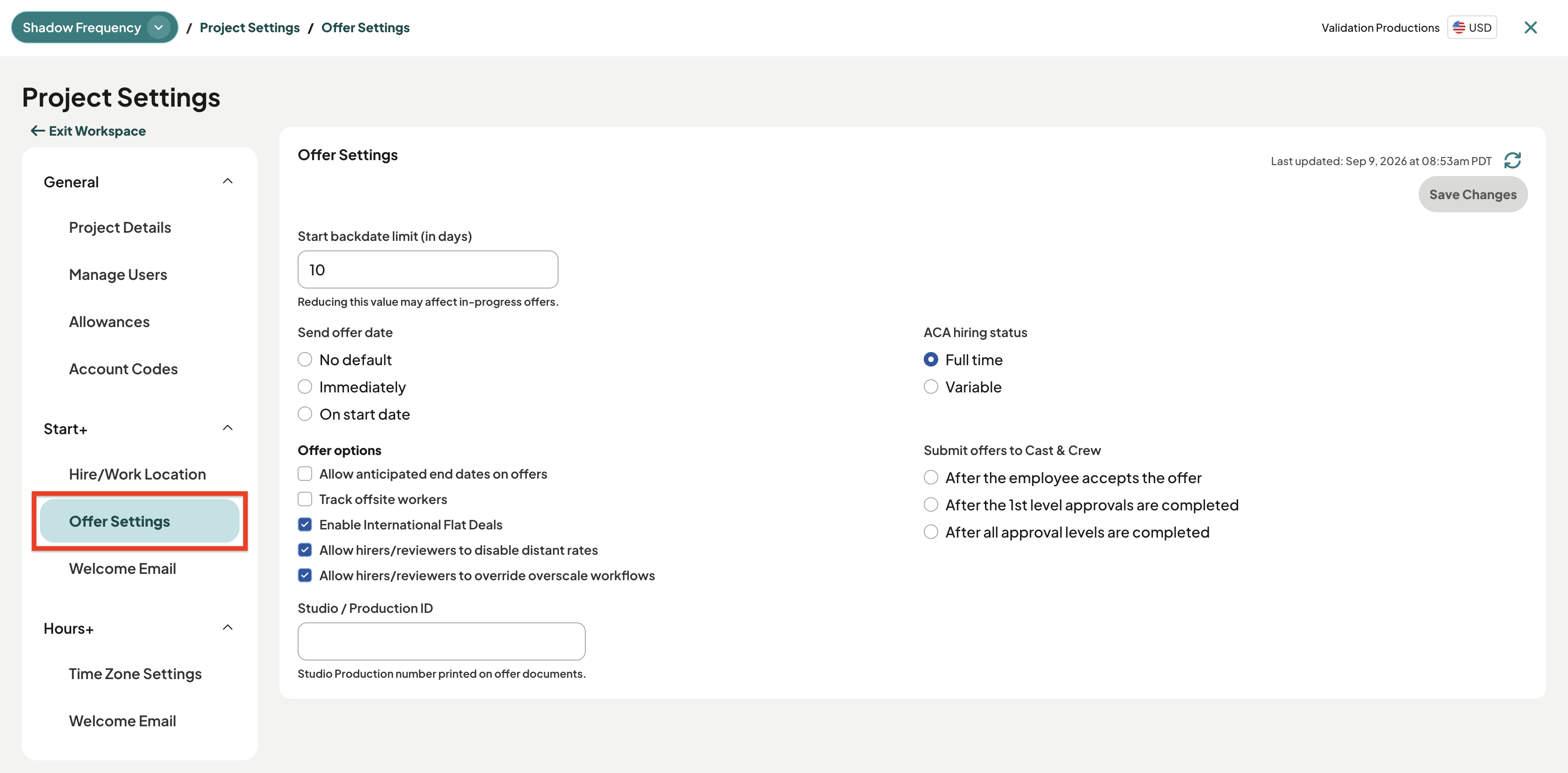Image resolution: width=1568 pixels, height=773 pixels.
Task: Enable Allow anticipated end dates on offers
Action: (305, 474)
